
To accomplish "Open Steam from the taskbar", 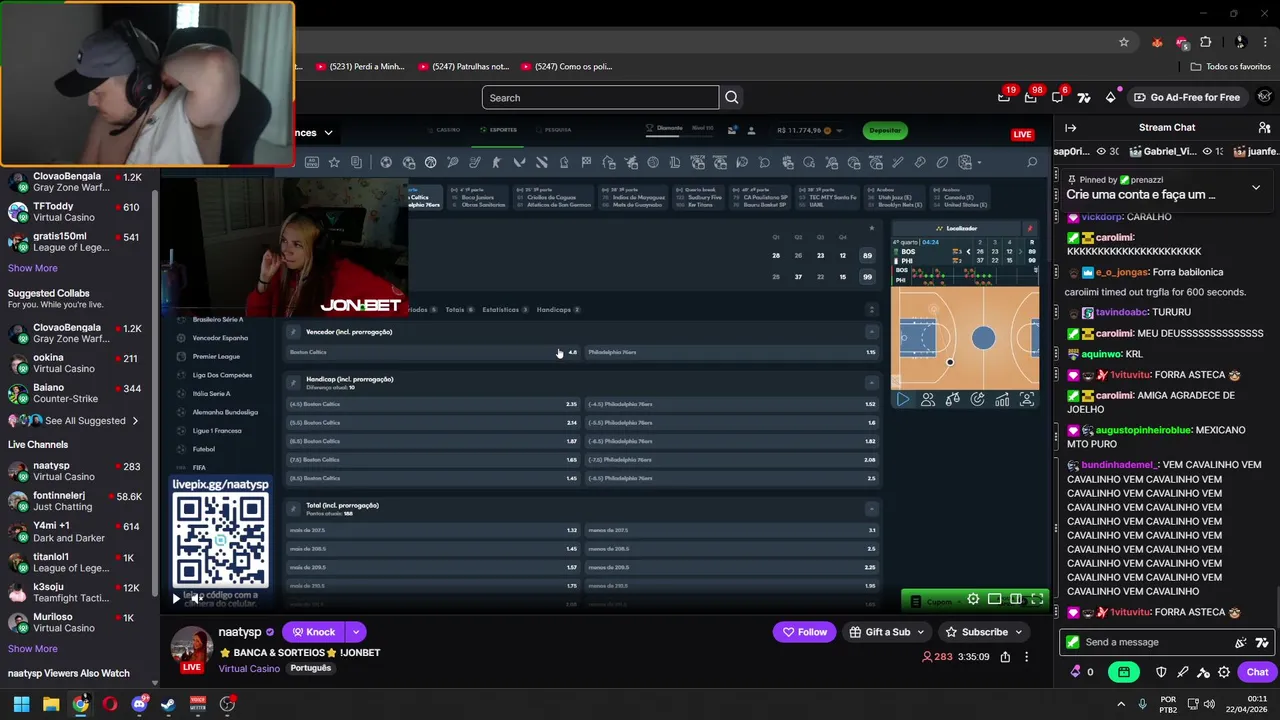I will [168, 704].
